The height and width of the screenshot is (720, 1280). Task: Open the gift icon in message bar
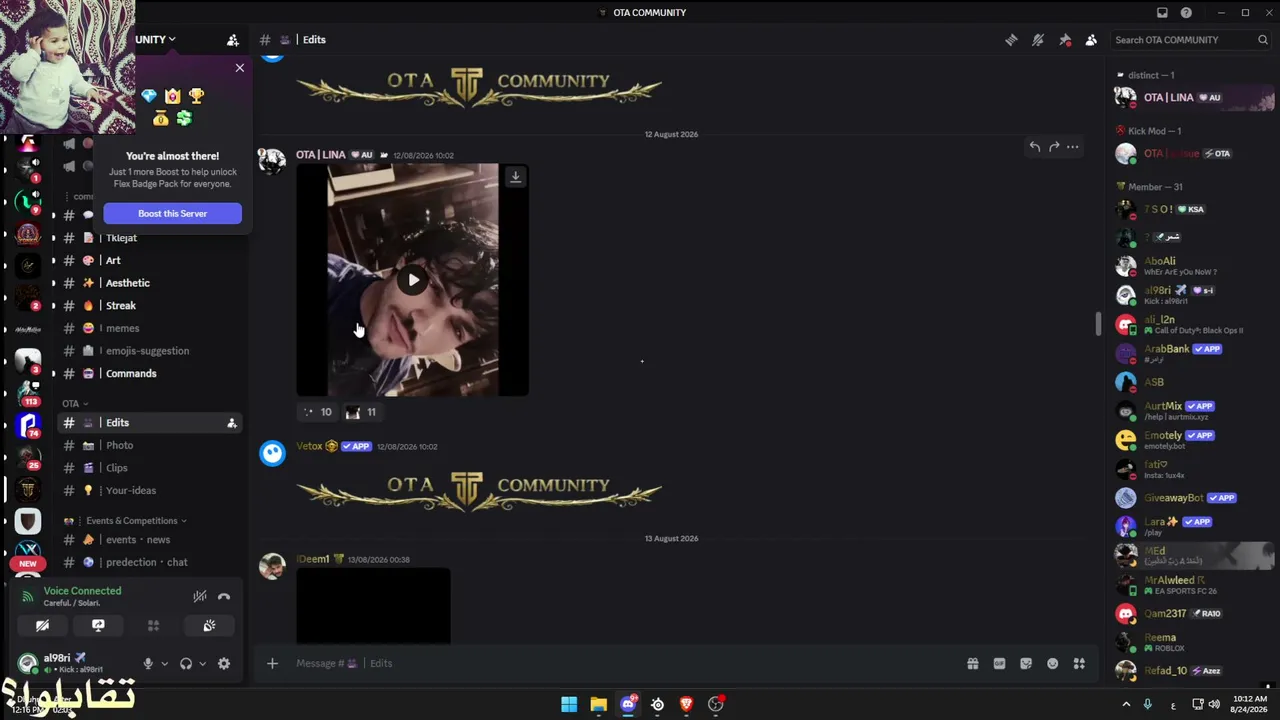(972, 663)
